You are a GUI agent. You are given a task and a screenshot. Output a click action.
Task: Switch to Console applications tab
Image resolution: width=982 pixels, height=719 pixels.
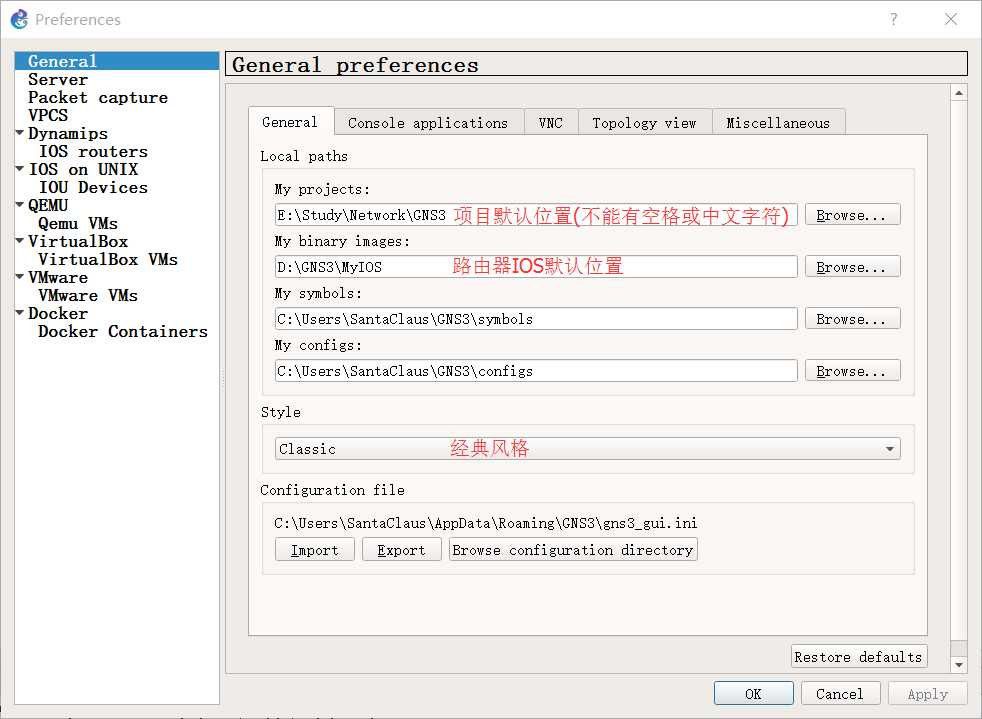(x=428, y=123)
